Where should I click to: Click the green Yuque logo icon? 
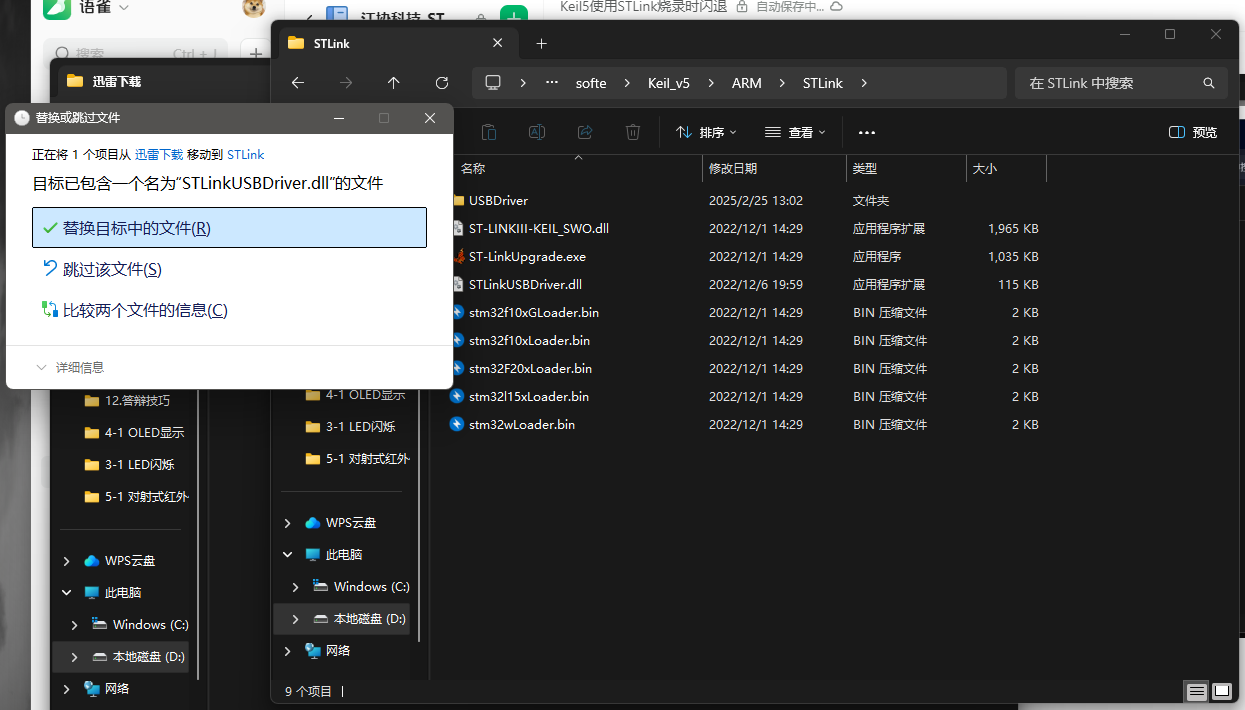point(57,7)
